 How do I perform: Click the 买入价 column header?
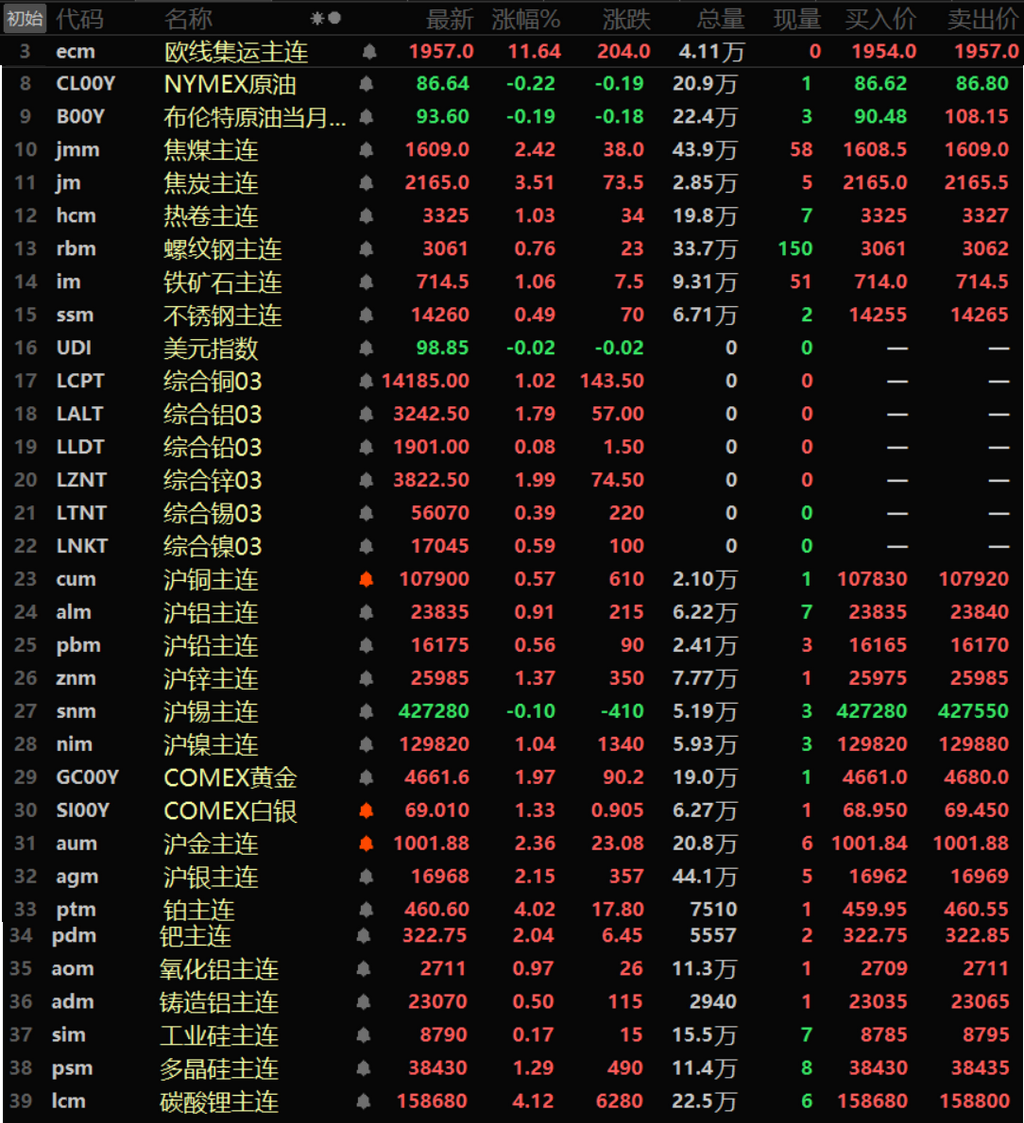(x=880, y=19)
